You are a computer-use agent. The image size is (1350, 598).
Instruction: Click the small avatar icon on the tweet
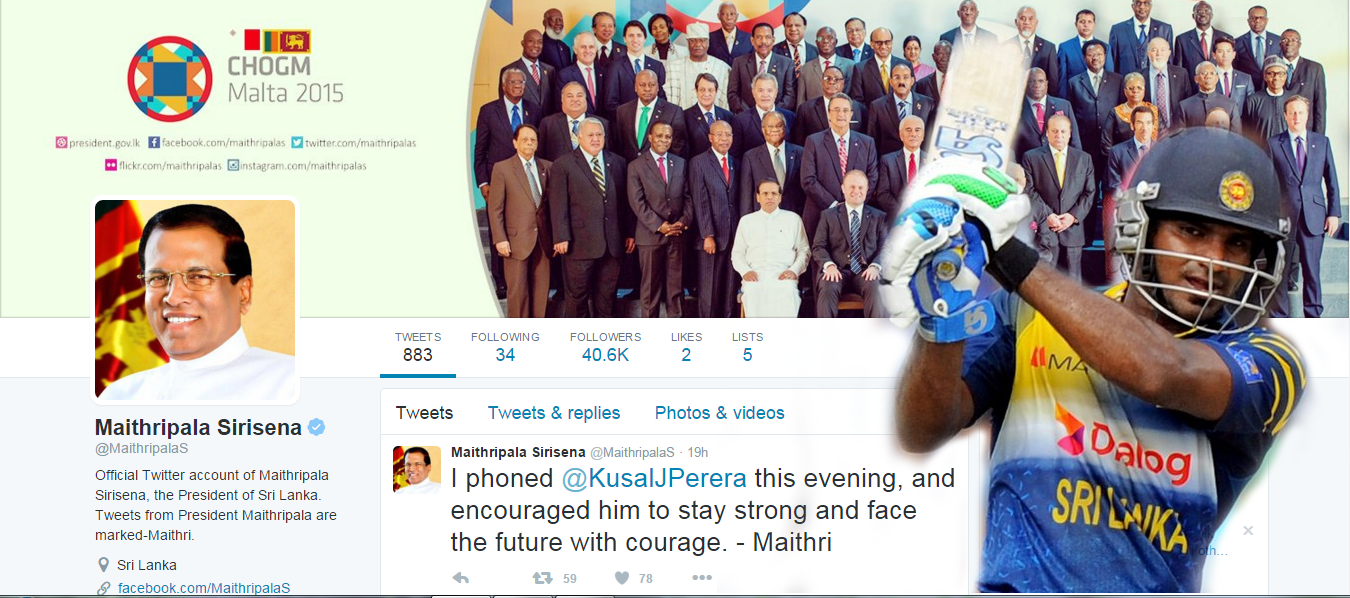(x=417, y=470)
